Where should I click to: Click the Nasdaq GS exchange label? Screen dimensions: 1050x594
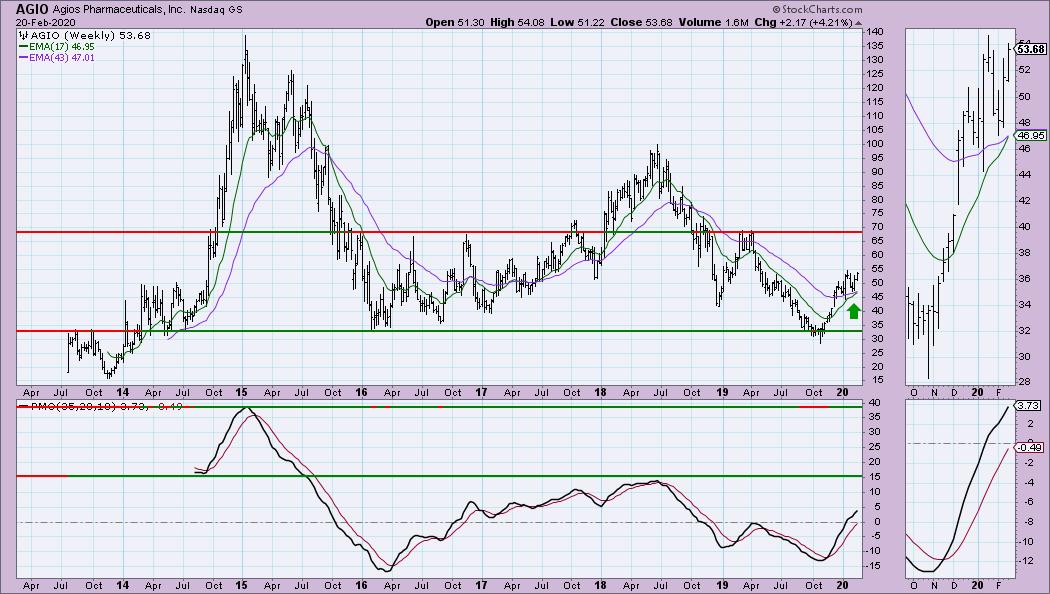(x=216, y=10)
